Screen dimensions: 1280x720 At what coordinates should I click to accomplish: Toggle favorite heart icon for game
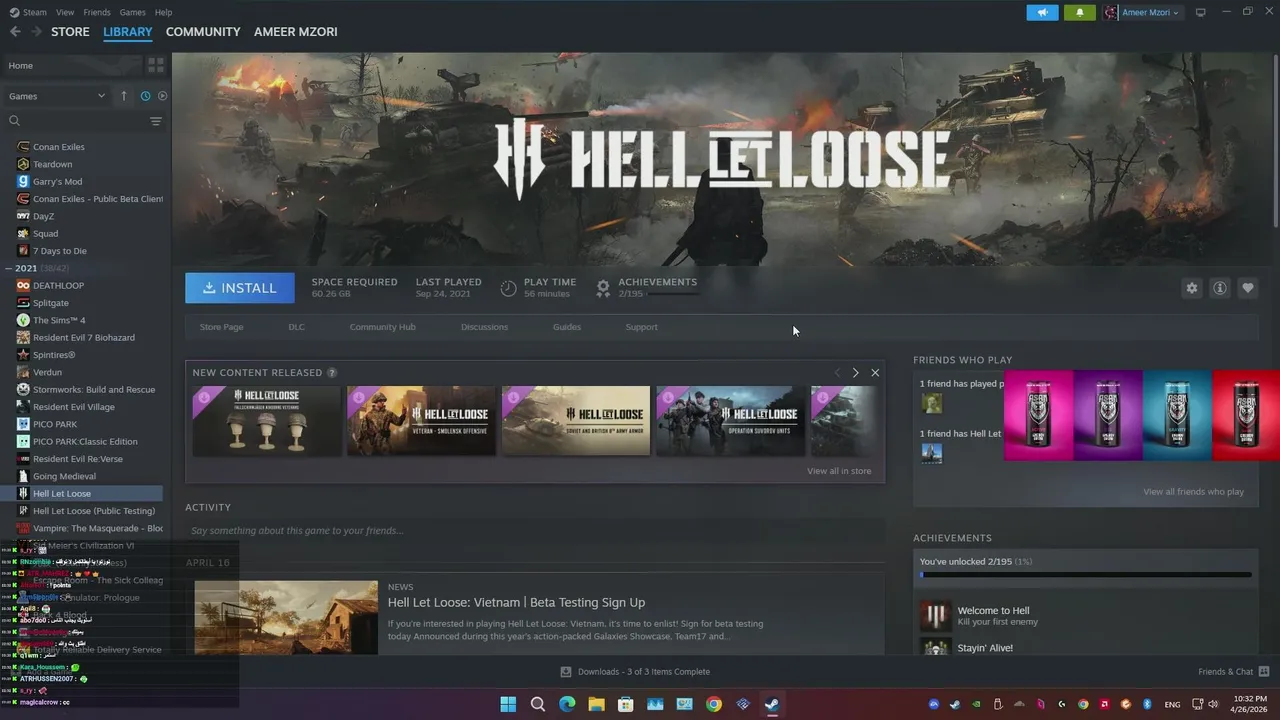1248,288
